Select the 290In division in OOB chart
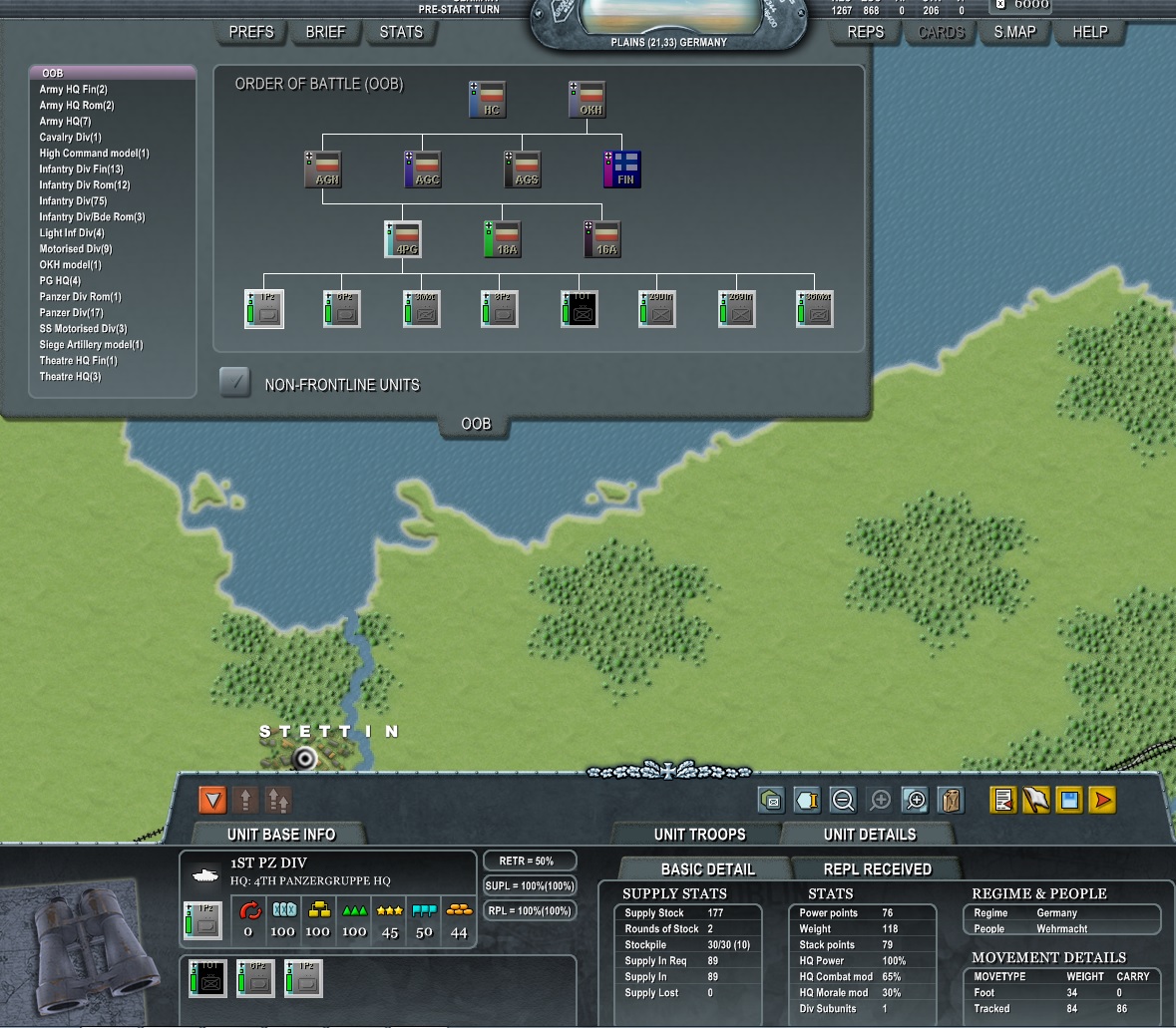The image size is (1176, 1028). (x=657, y=309)
